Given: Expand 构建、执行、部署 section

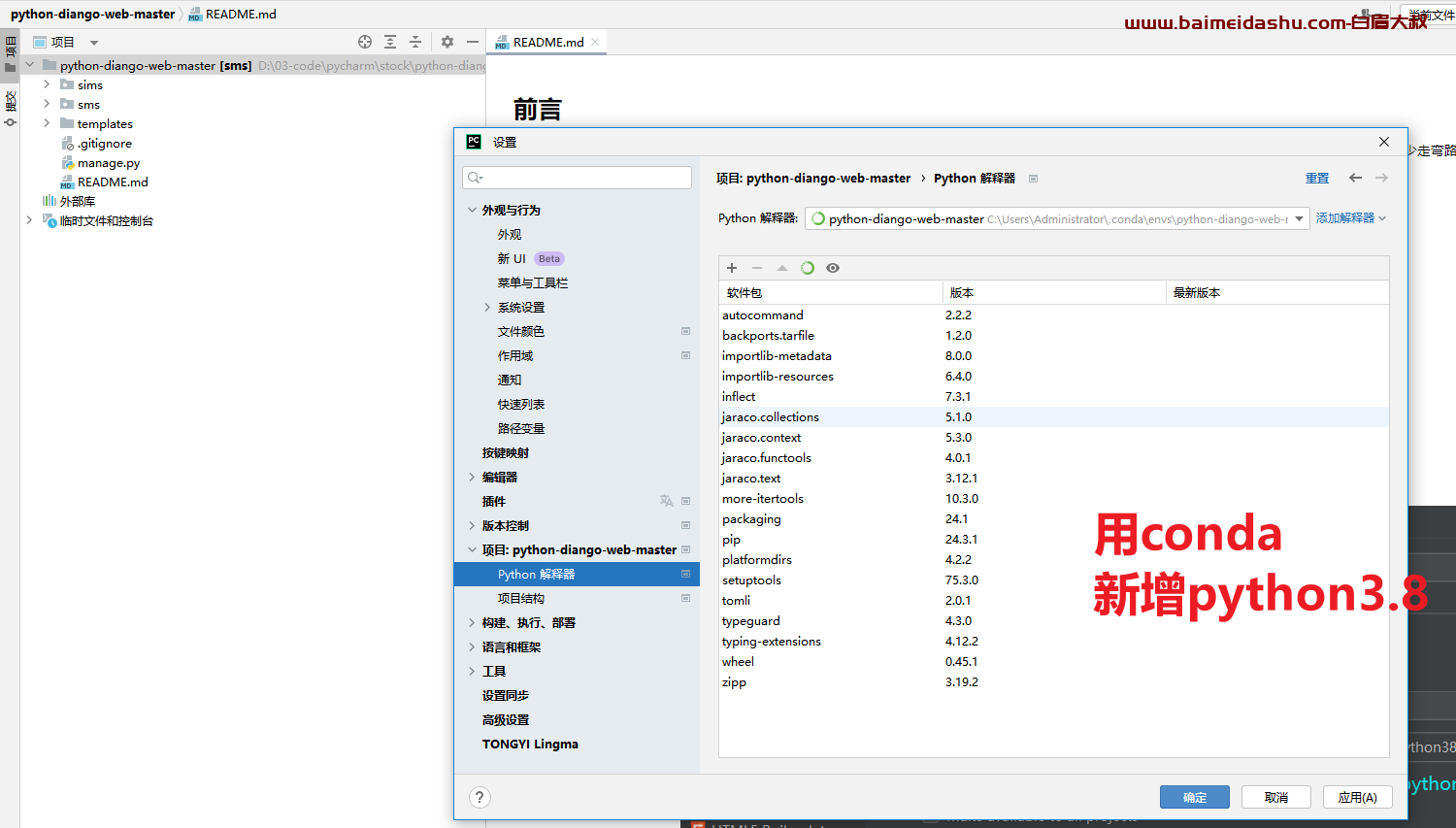Looking at the screenshot, I should point(472,622).
